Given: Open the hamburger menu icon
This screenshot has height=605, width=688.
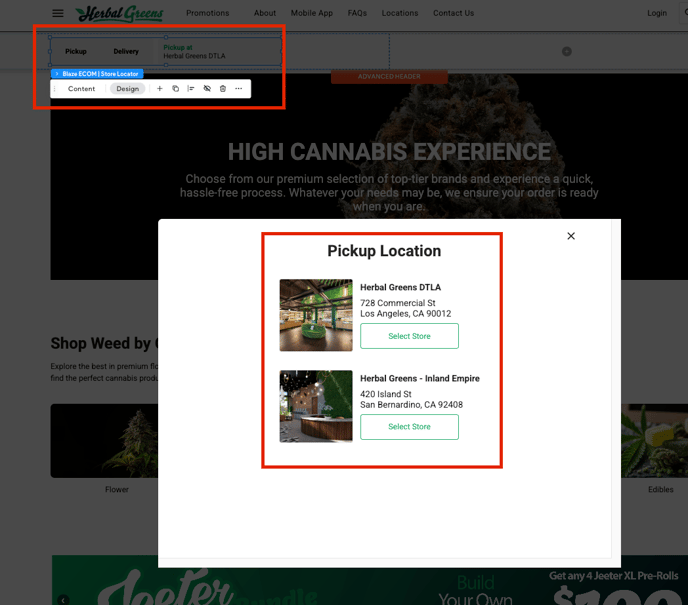Looking at the screenshot, I should tap(57, 13).
